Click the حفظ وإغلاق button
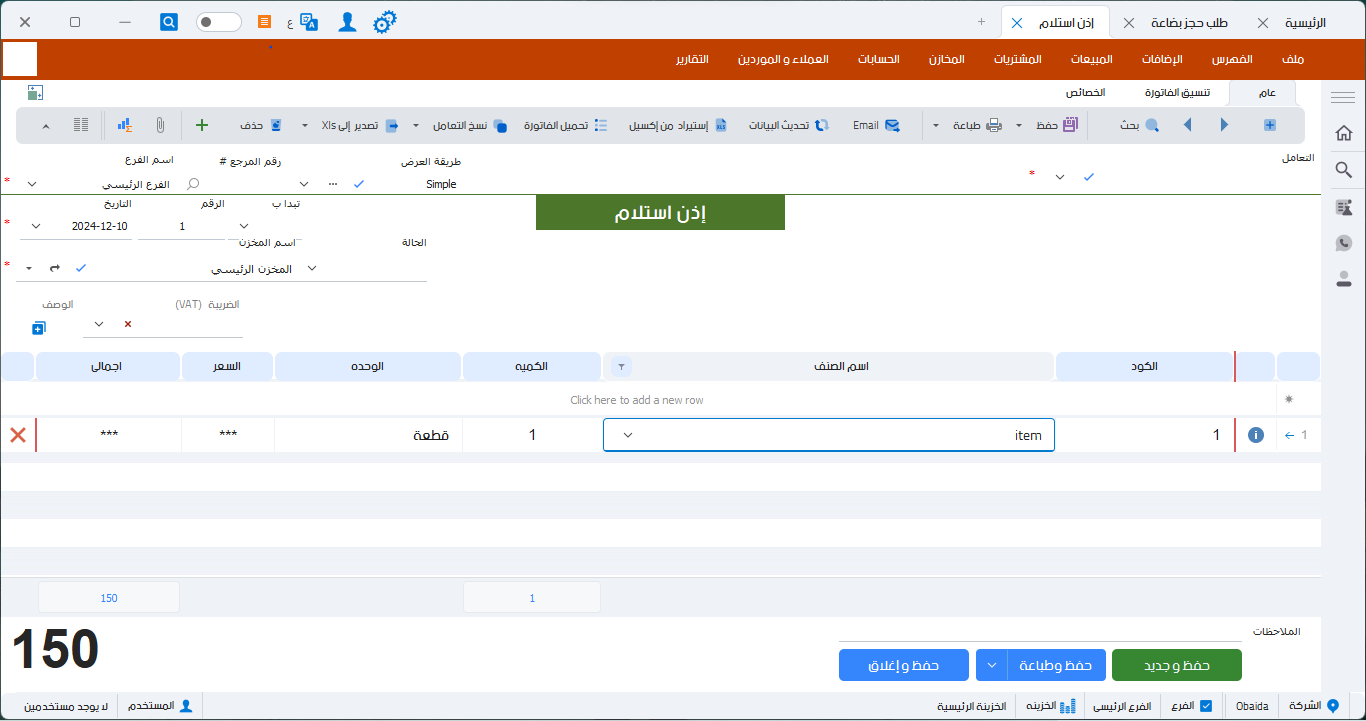The height and width of the screenshot is (721, 1366). [903, 665]
